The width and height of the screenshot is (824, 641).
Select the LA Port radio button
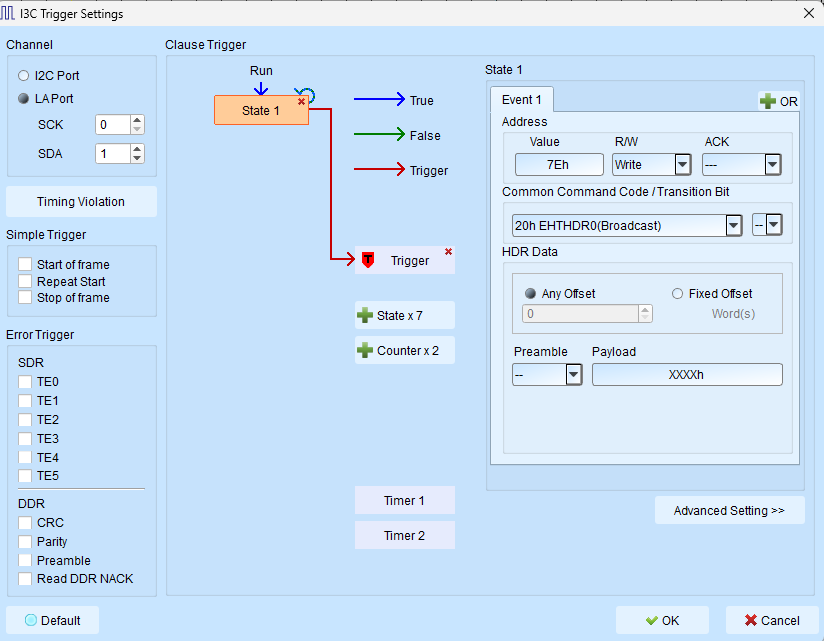(x=23, y=98)
